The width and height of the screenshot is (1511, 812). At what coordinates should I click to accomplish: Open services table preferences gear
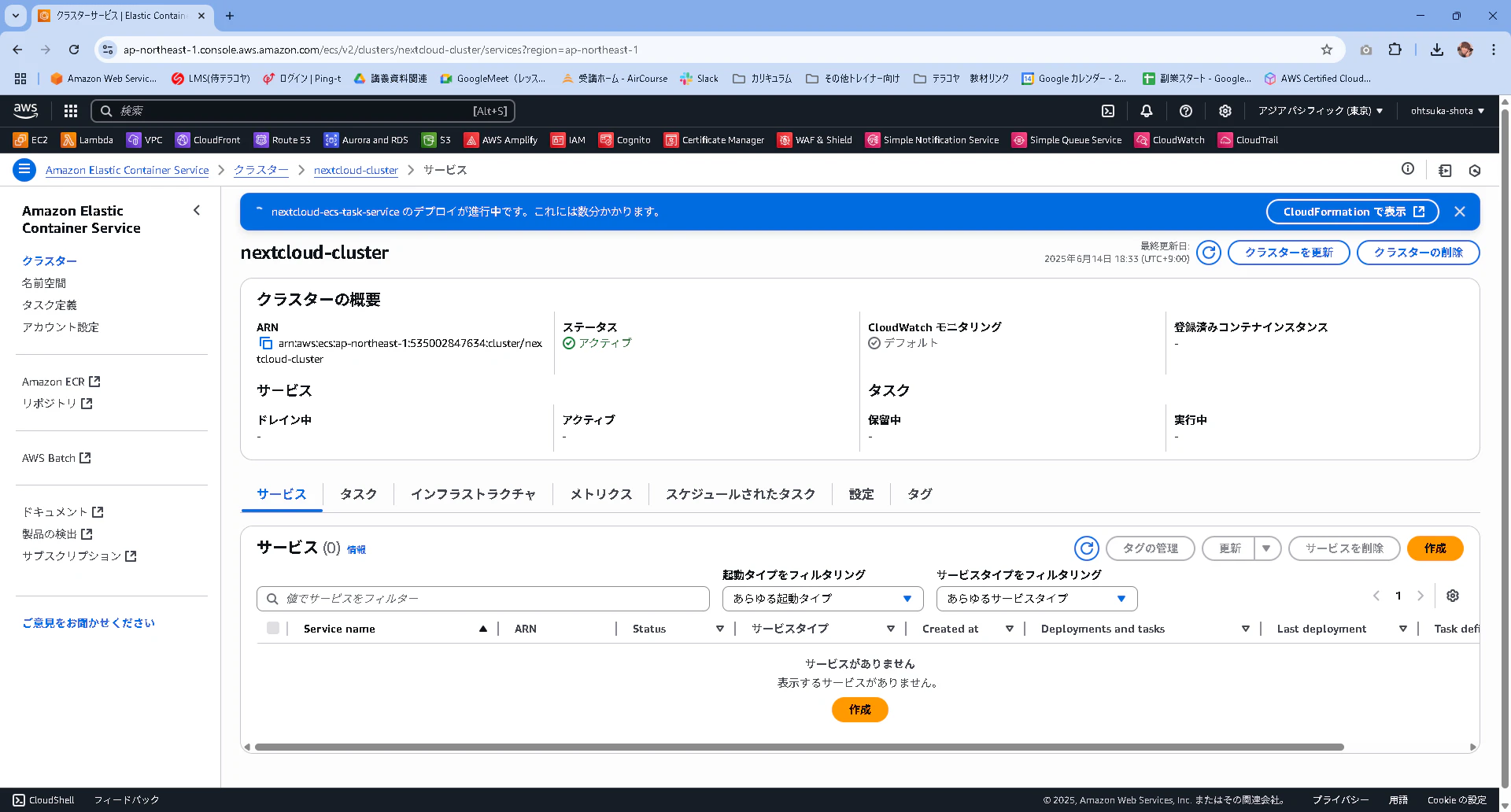tap(1453, 596)
